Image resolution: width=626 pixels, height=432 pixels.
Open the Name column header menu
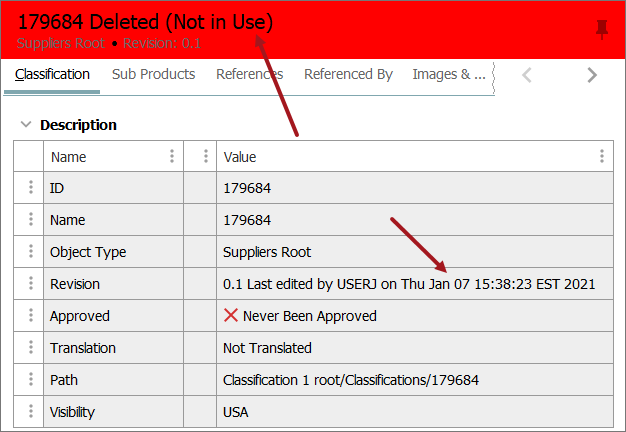click(x=172, y=157)
